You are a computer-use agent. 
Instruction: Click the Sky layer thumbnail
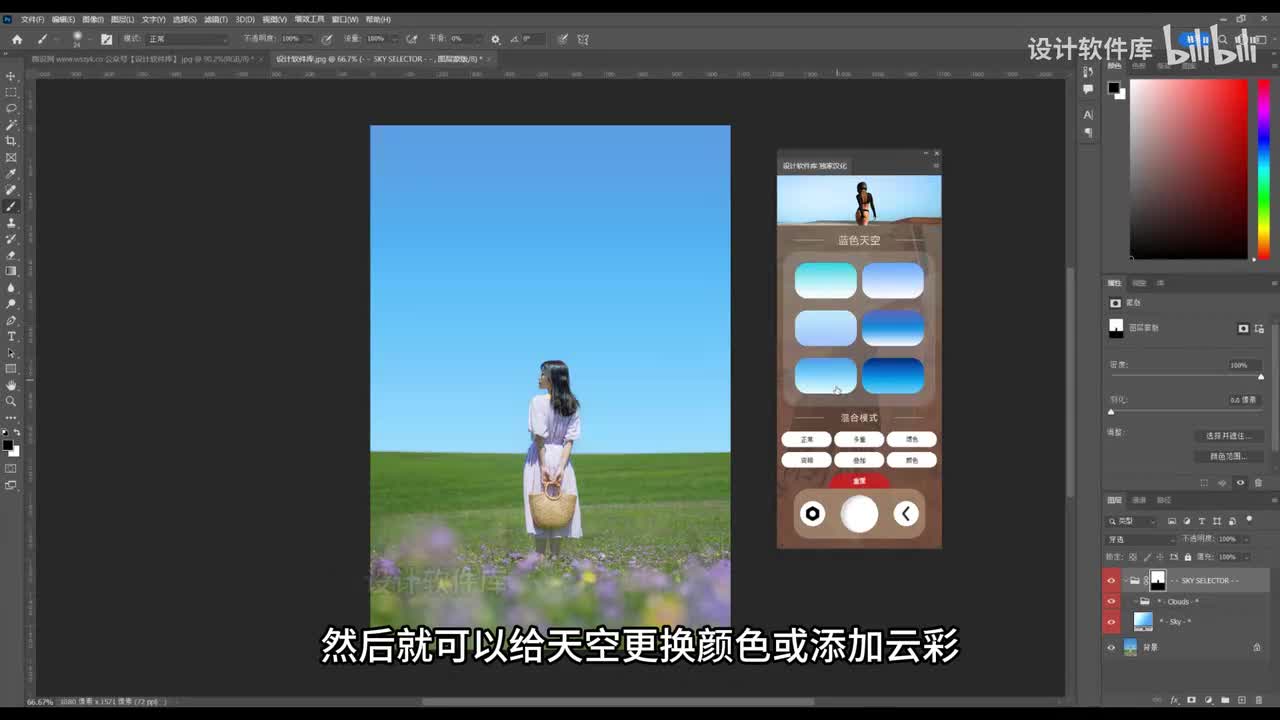[x=1143, y=621]
